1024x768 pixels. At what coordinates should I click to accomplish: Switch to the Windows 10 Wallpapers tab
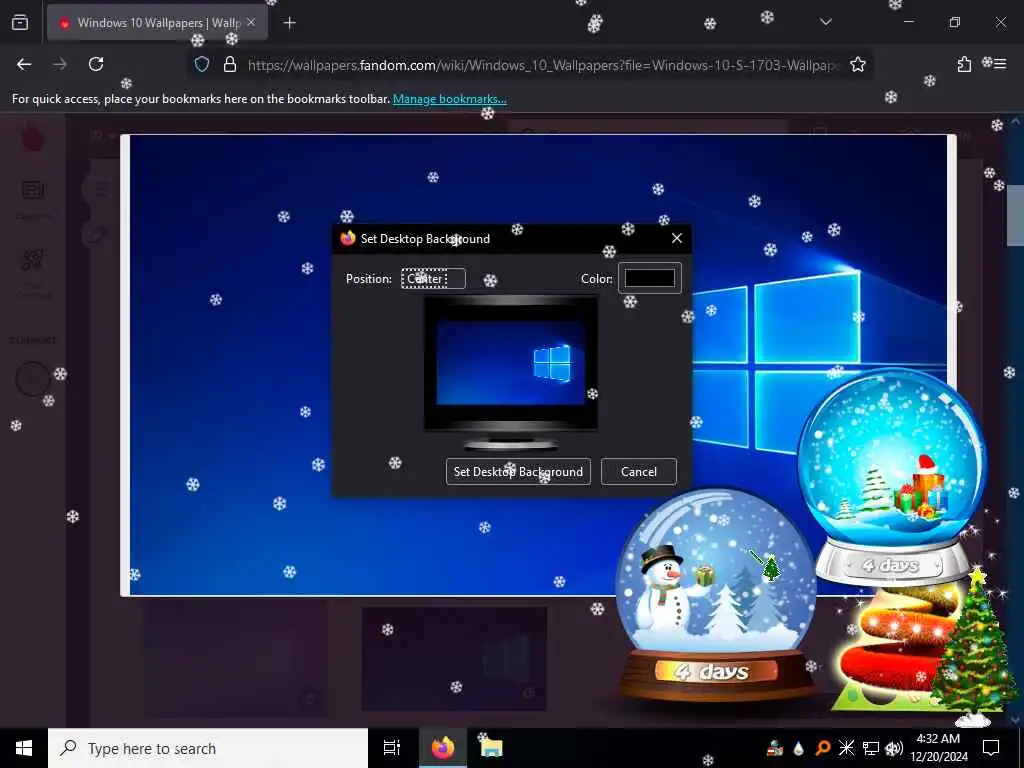[x=157, y=23]
